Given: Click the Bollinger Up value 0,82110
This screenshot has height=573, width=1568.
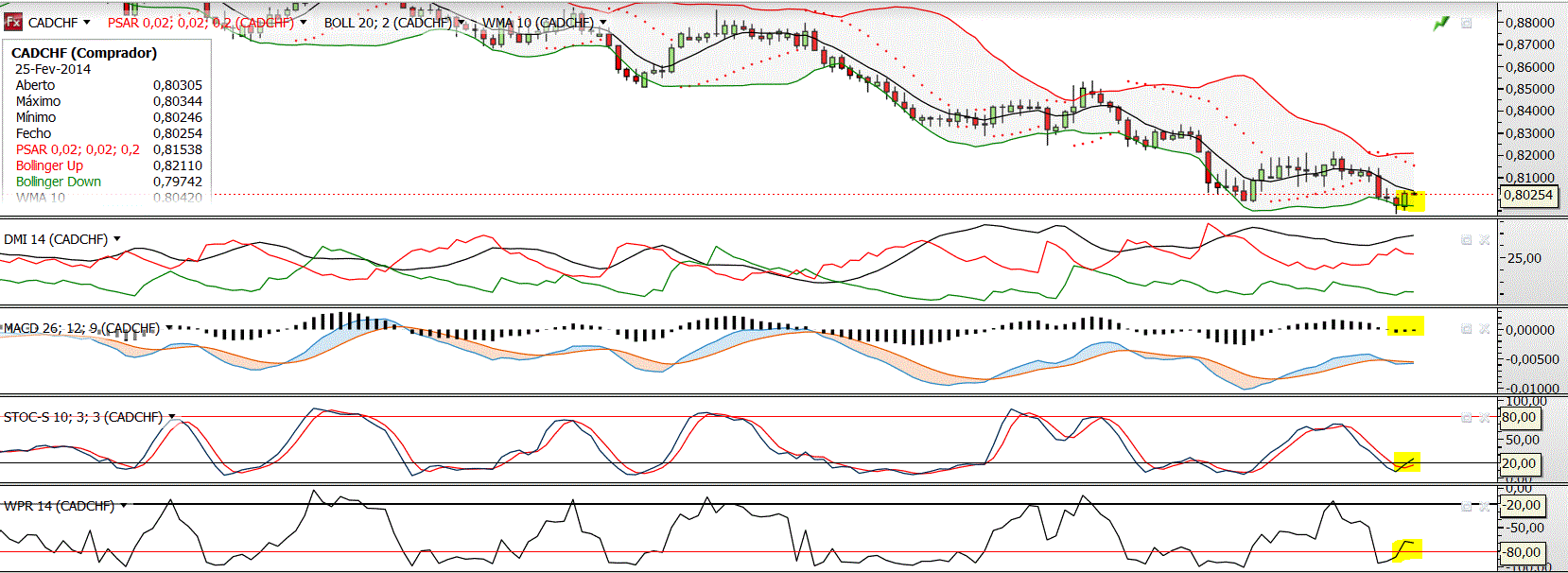Looking at the screenshot, I should click(178, 165).
